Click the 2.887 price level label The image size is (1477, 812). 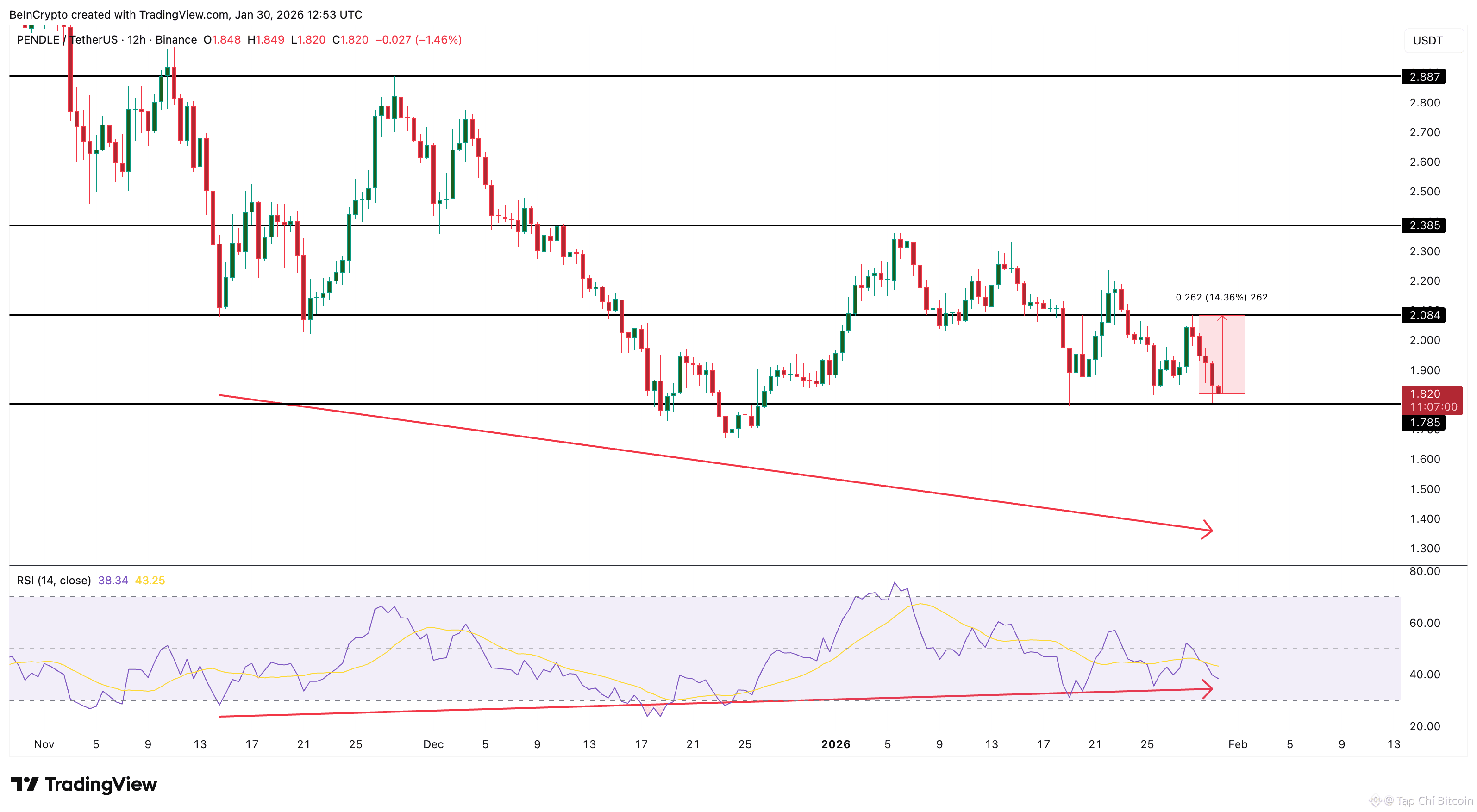[1424, 77]
